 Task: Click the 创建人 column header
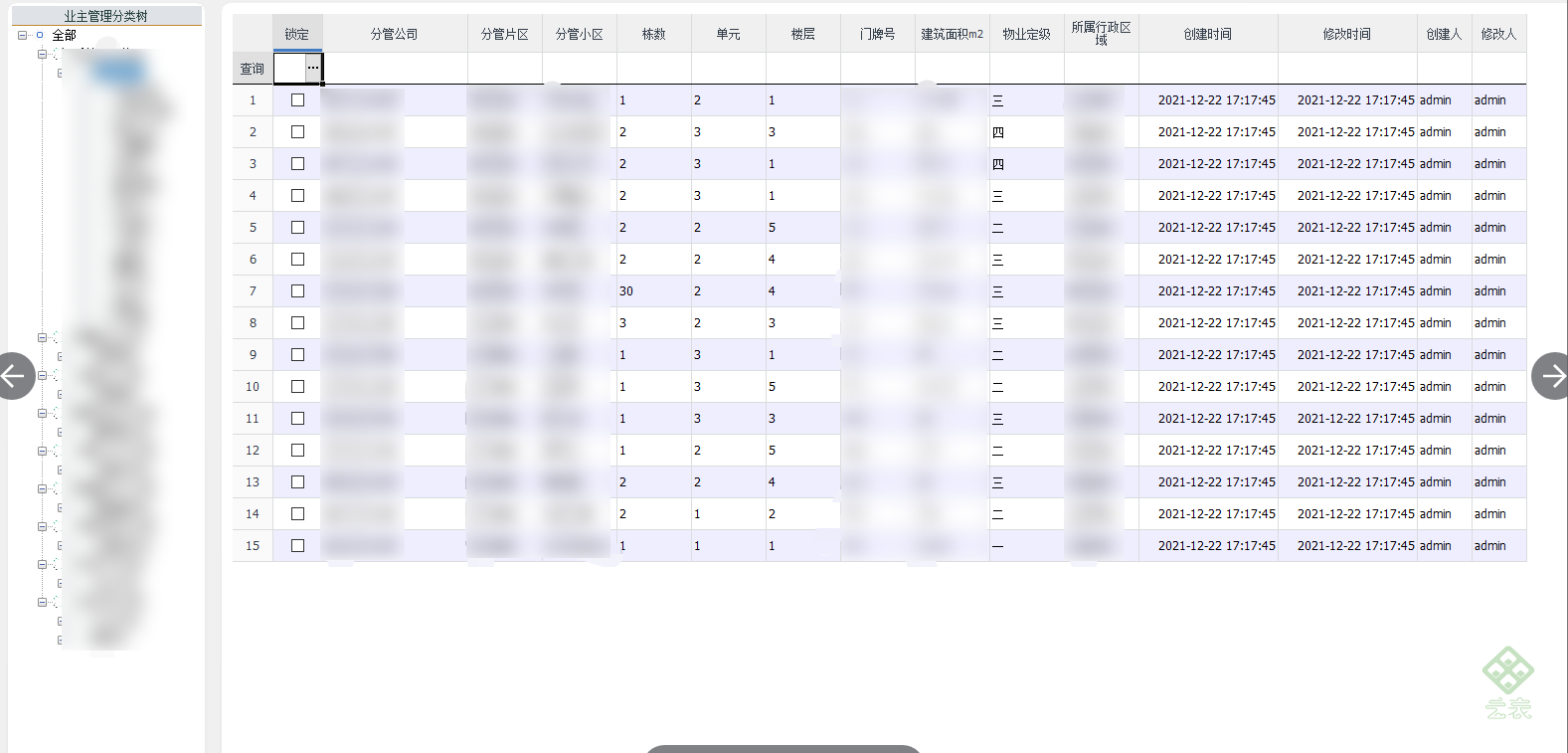coord(1445,34)
